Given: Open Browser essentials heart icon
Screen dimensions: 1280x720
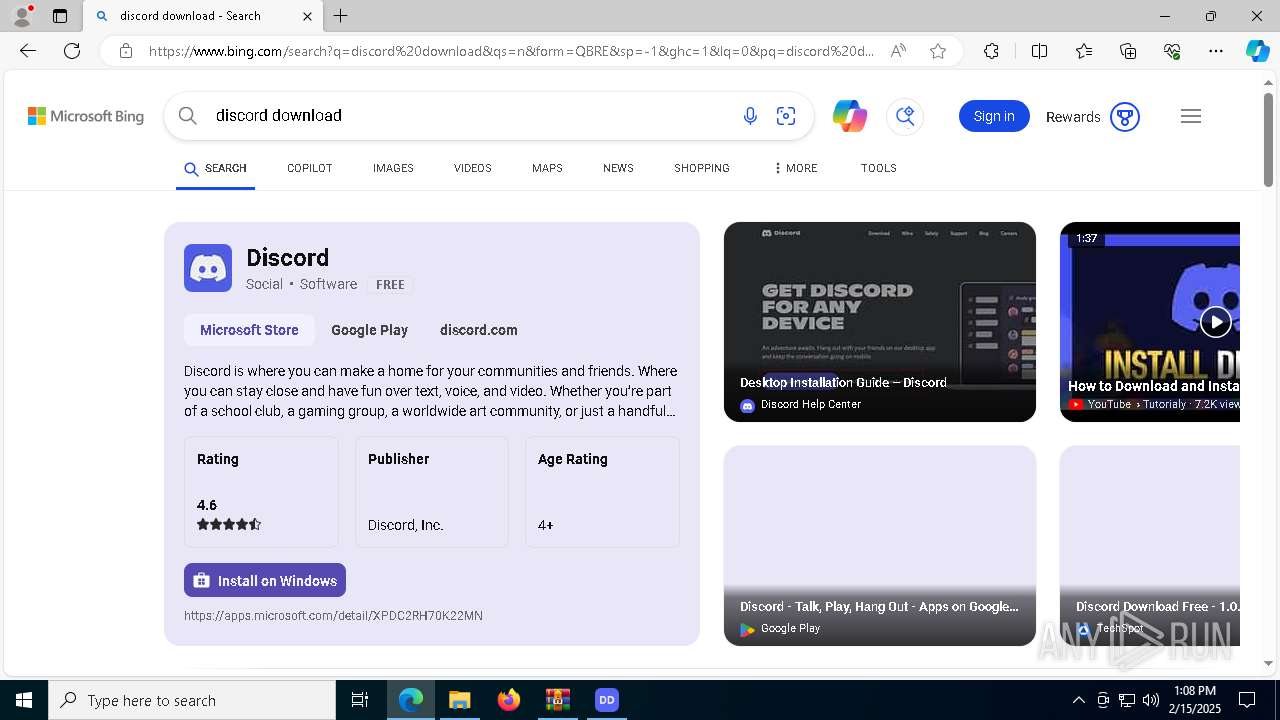Looking at the screenshot, I should [1172, 51].
